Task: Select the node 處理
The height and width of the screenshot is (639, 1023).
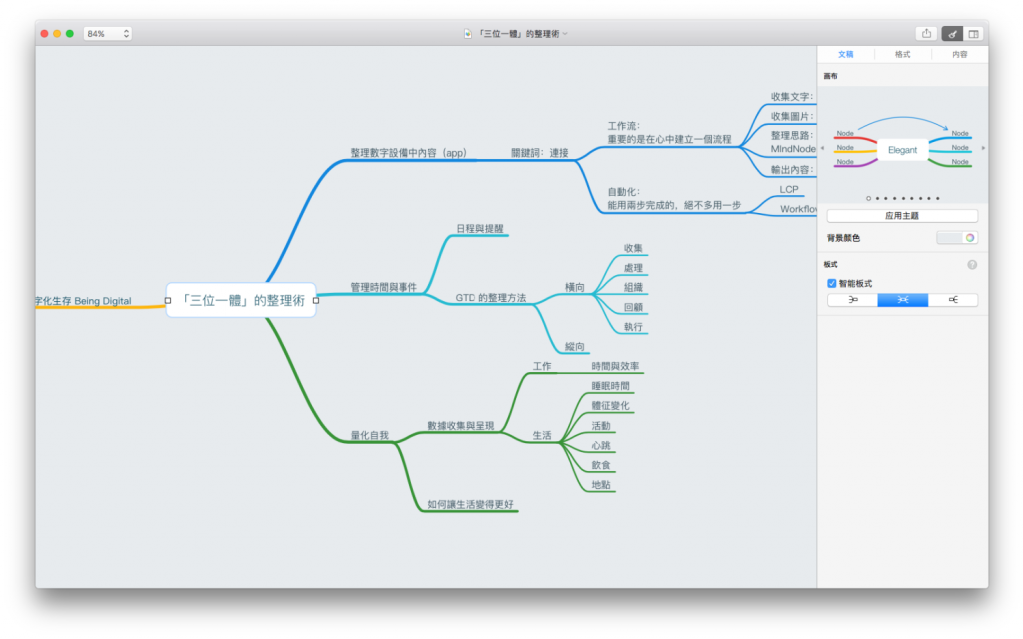Action: (x=633, y=268)
